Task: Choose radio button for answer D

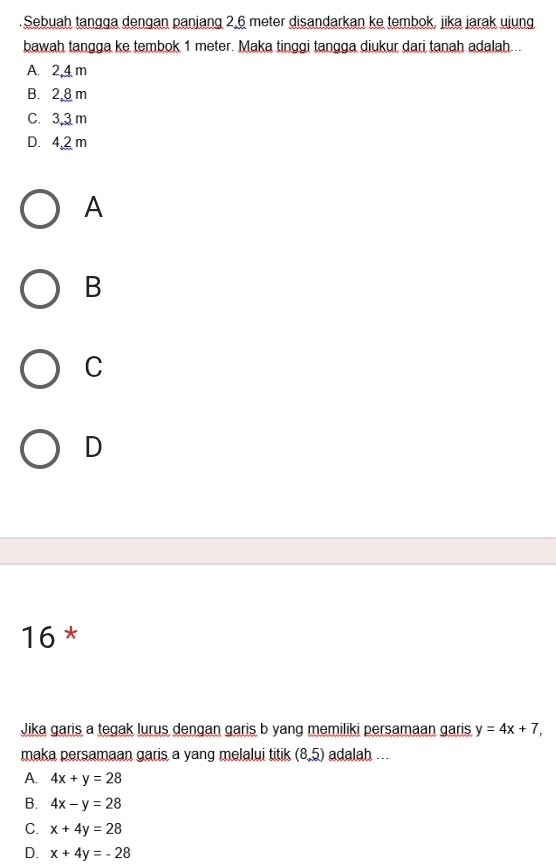Action: [x=40, y=448]
